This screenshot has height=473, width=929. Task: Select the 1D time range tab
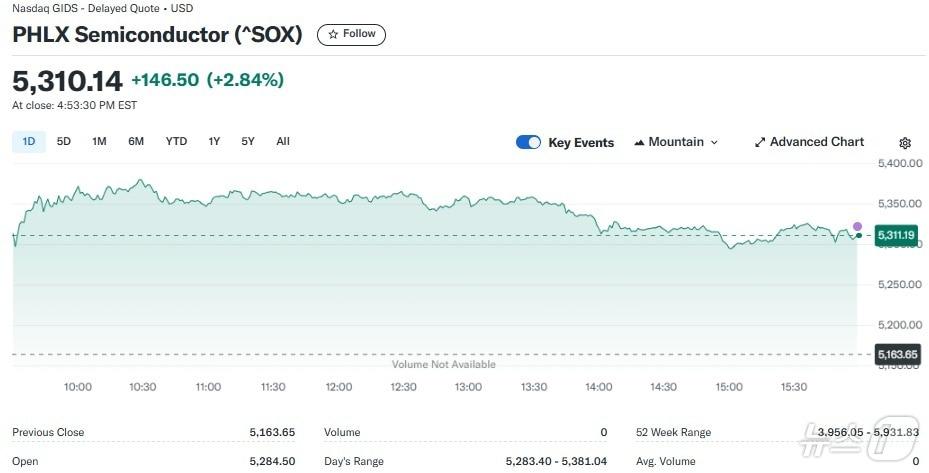29,141
